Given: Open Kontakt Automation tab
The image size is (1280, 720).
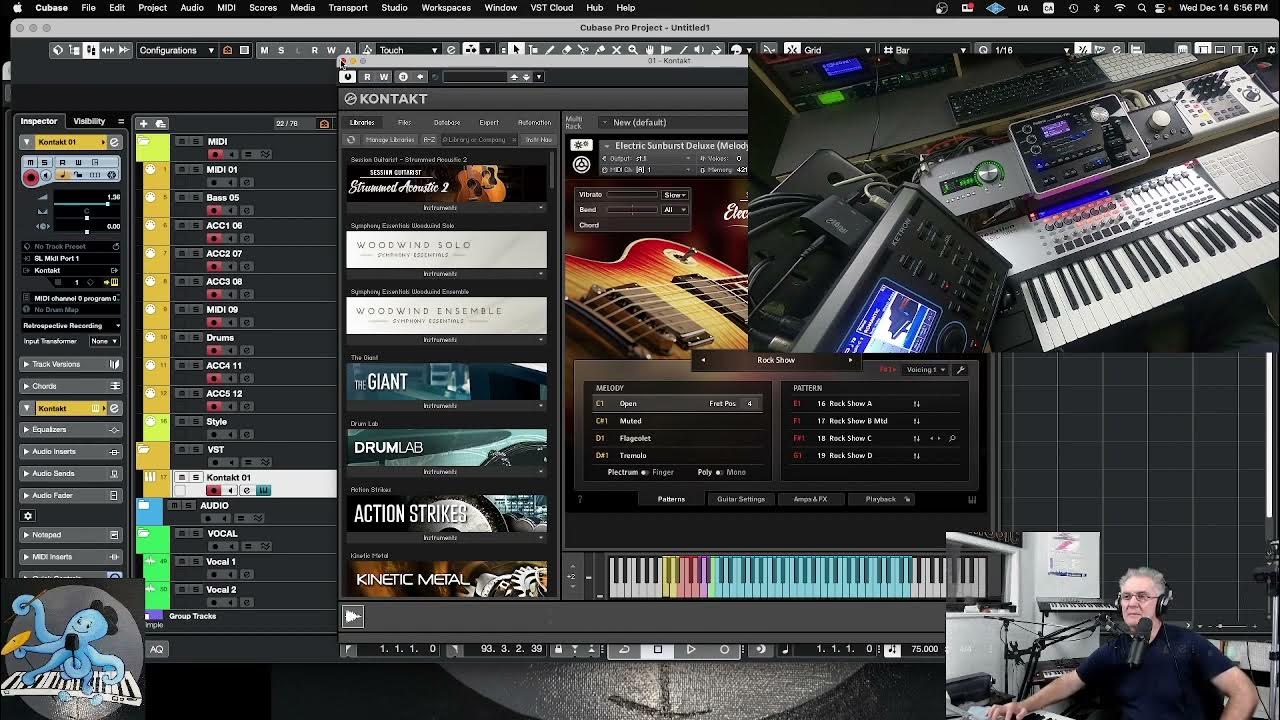Looking at the screenshot, I should coord(534,122).
